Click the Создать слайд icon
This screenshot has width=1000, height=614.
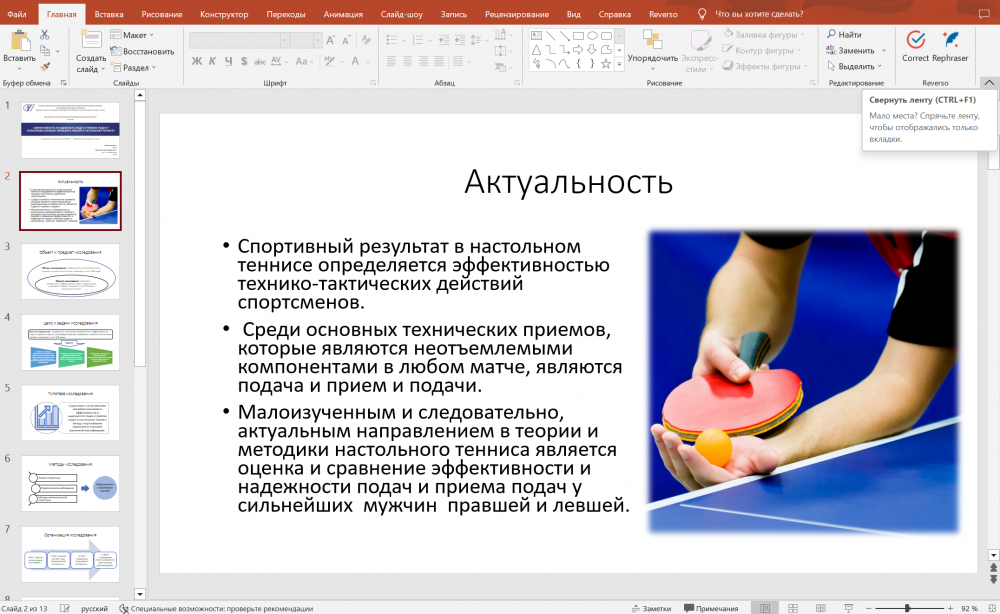click(91, 40)
